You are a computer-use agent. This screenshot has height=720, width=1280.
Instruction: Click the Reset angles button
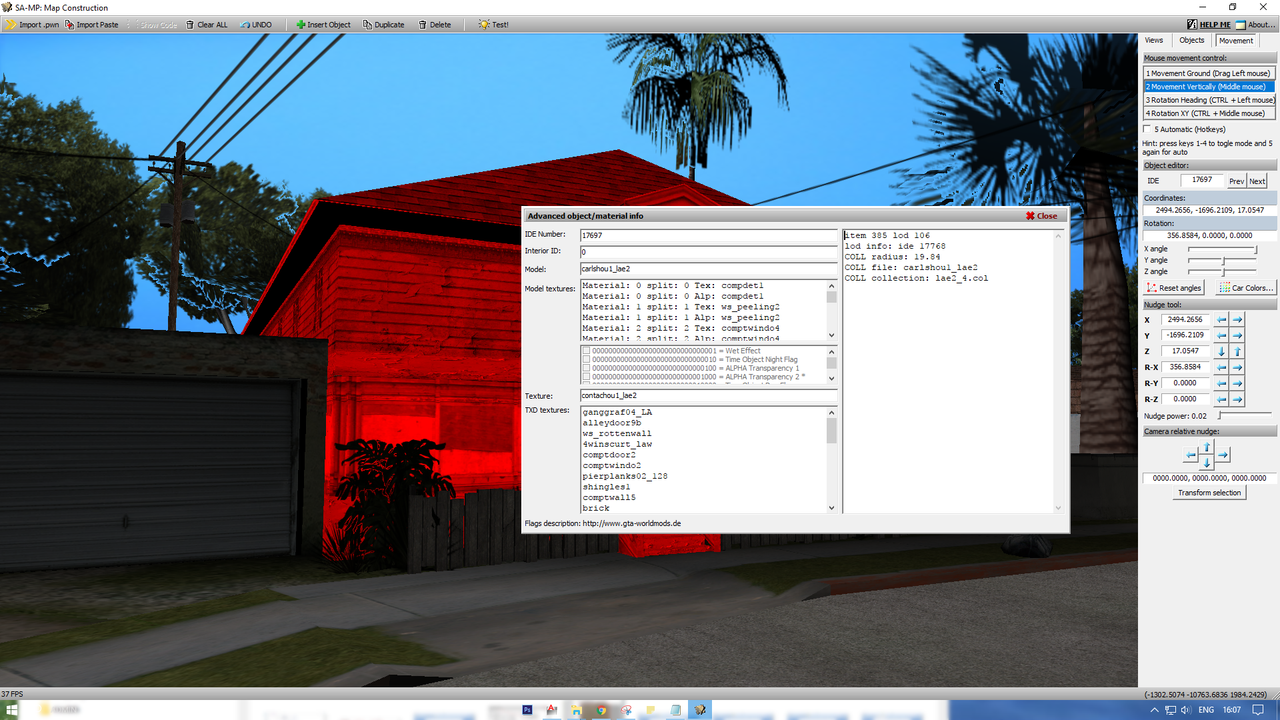tap(1175, 288)
